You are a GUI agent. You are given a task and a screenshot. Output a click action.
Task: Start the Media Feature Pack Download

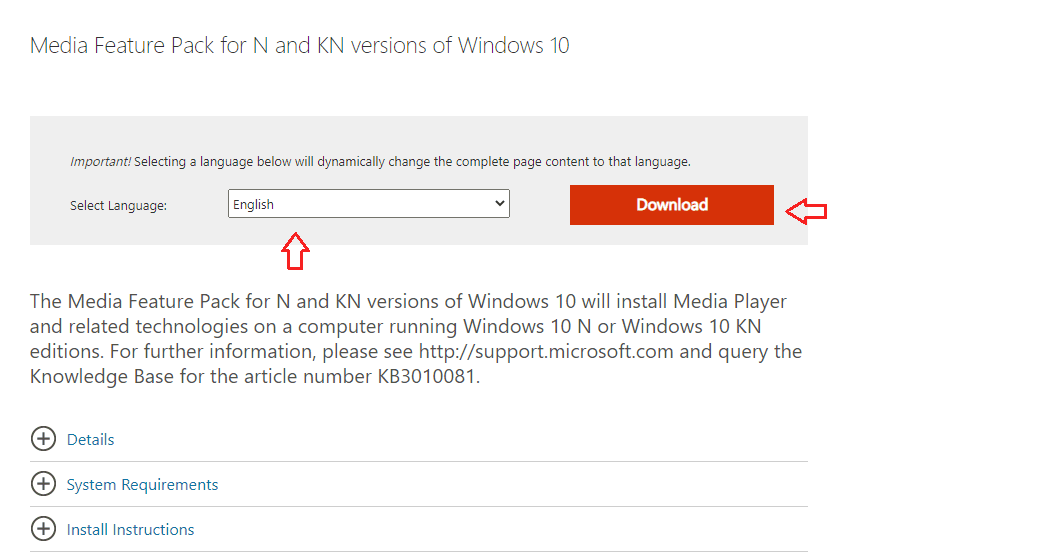pyautogui.click(x=672, y=205)
